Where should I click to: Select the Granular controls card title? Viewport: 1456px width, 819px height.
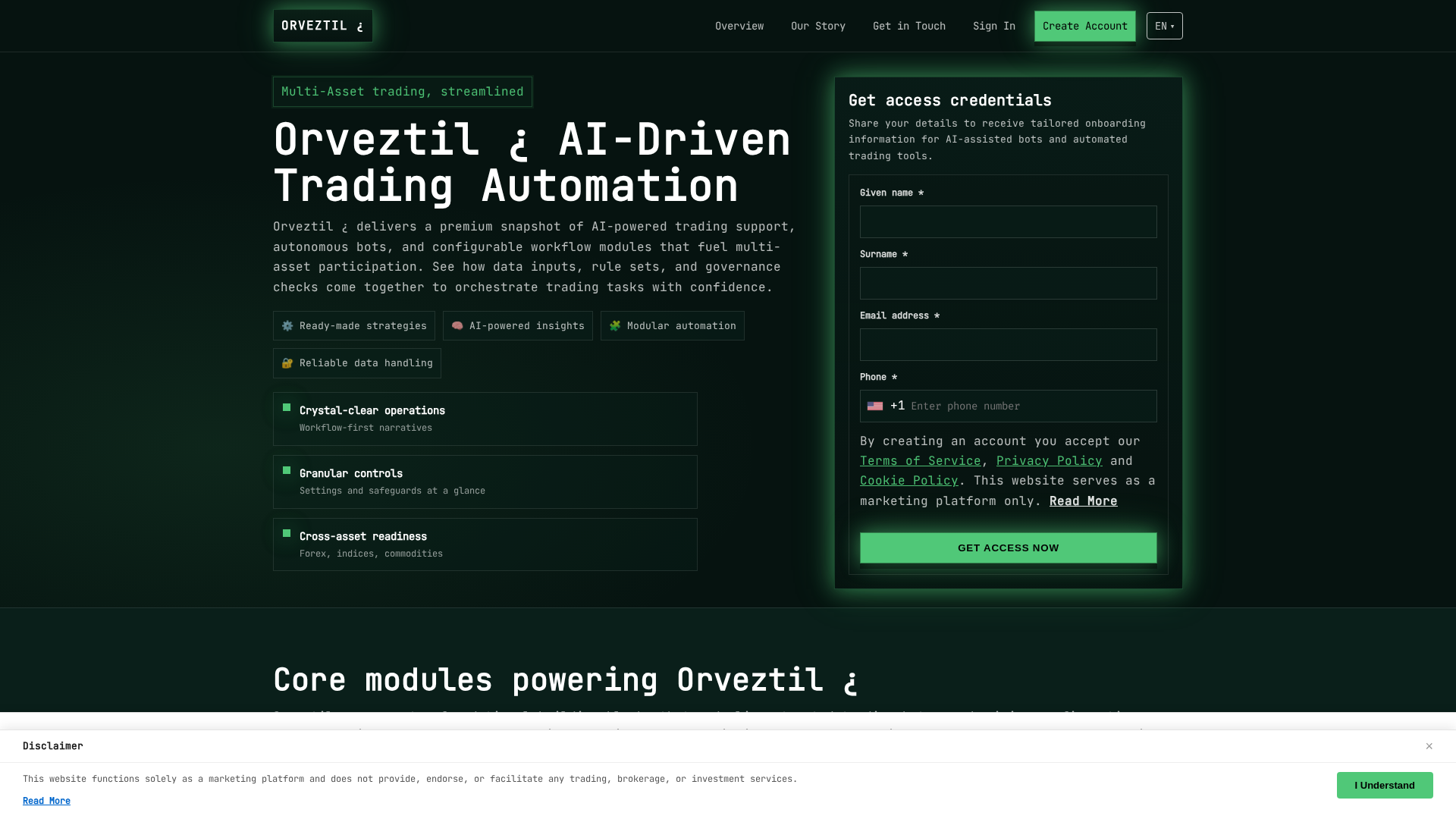click(x=351, y=473)
